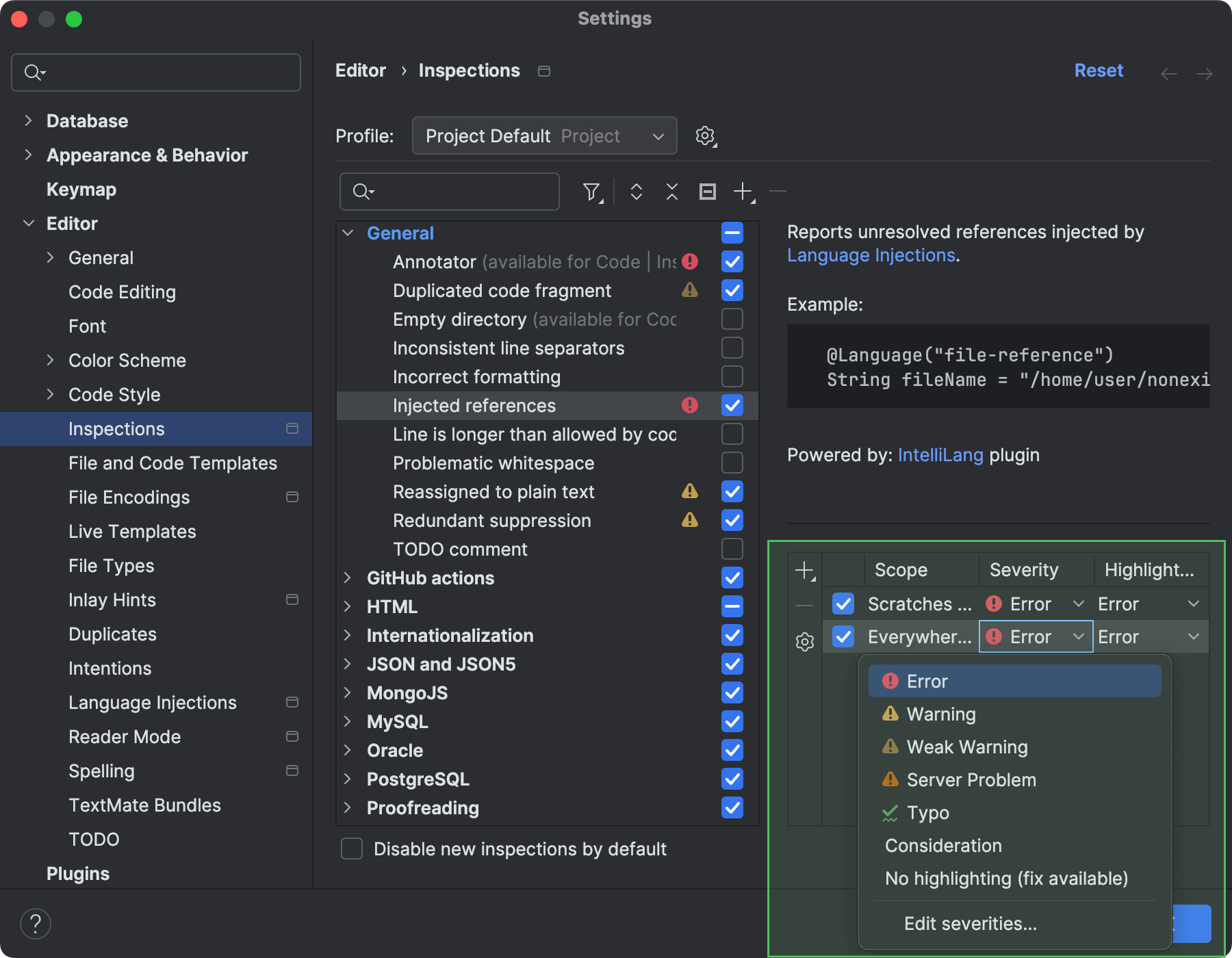The image size is (1232, 958).
Task: Open the inspections filter options
Action: click(593, 192)
